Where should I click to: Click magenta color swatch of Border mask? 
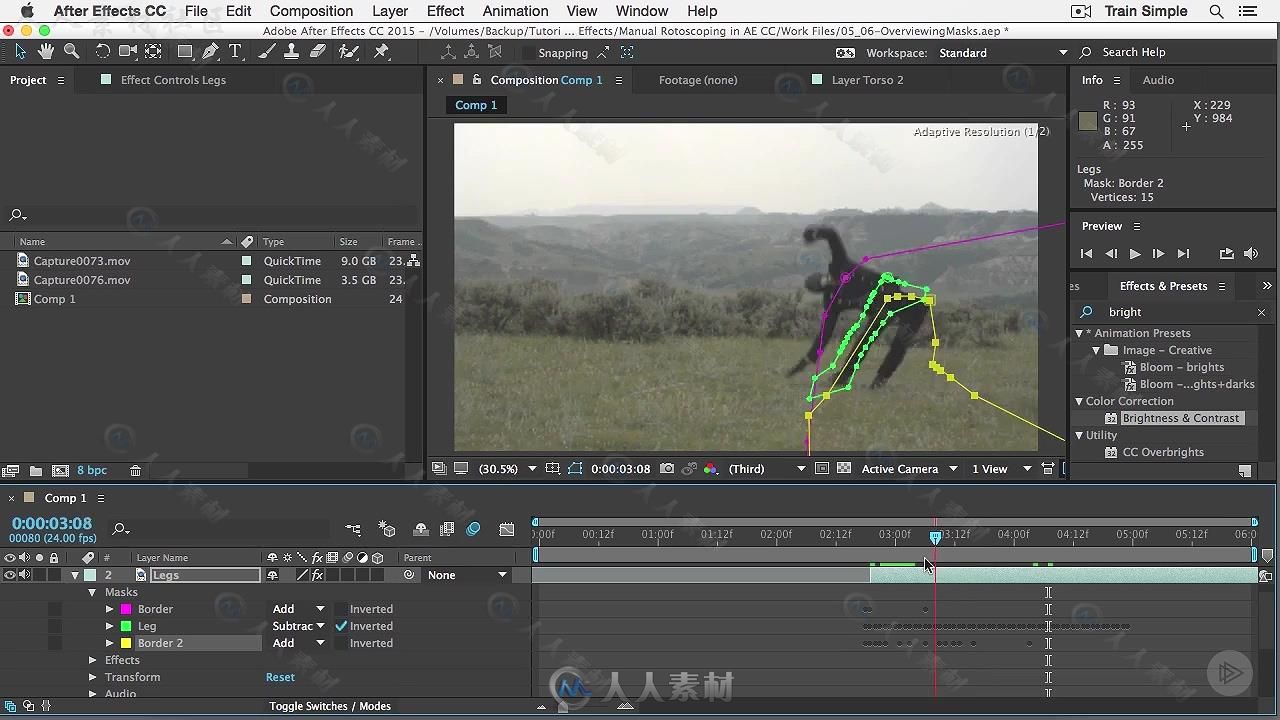click(126, 609)
